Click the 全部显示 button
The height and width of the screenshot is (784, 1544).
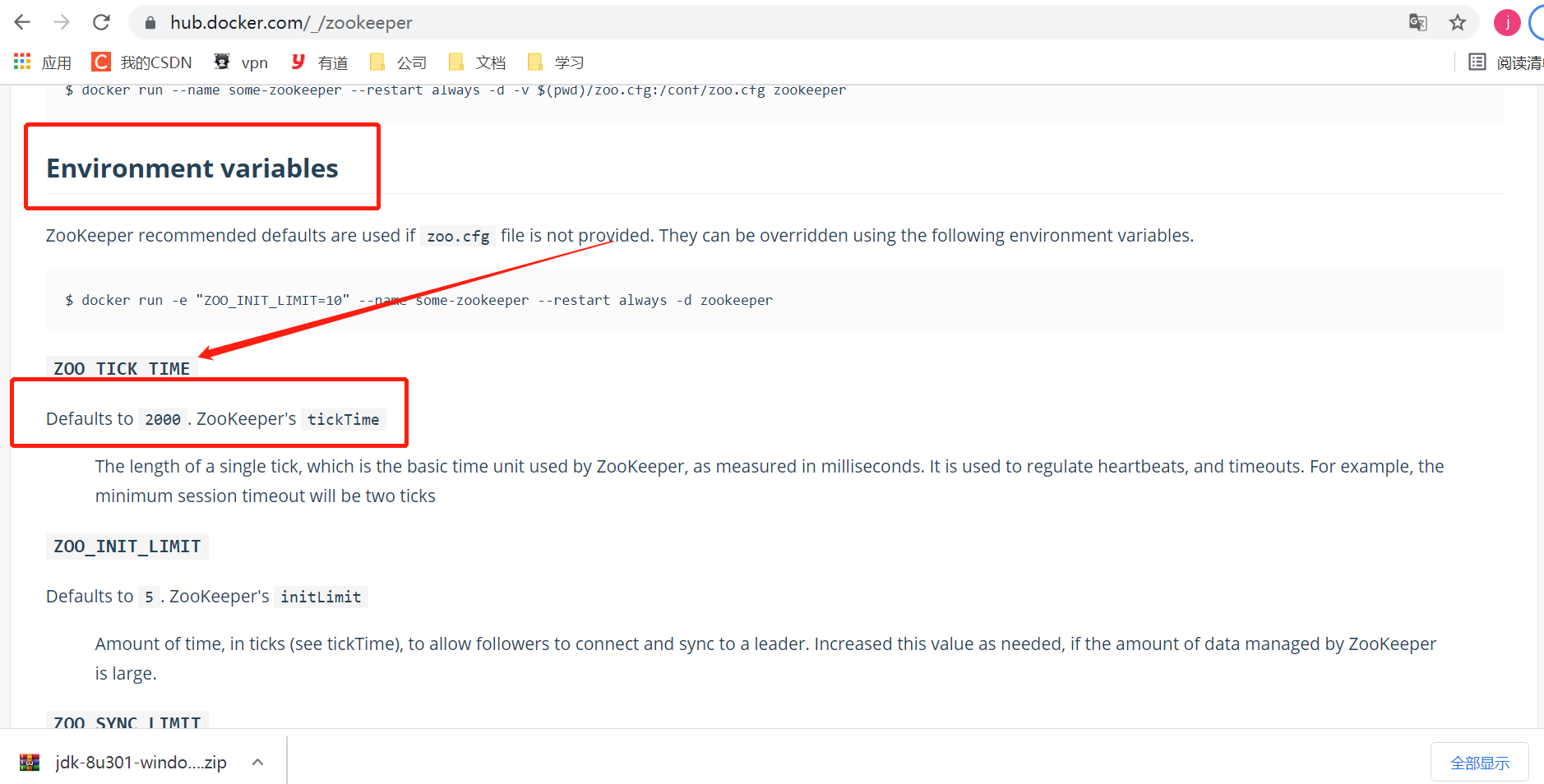click(1479, 762)
